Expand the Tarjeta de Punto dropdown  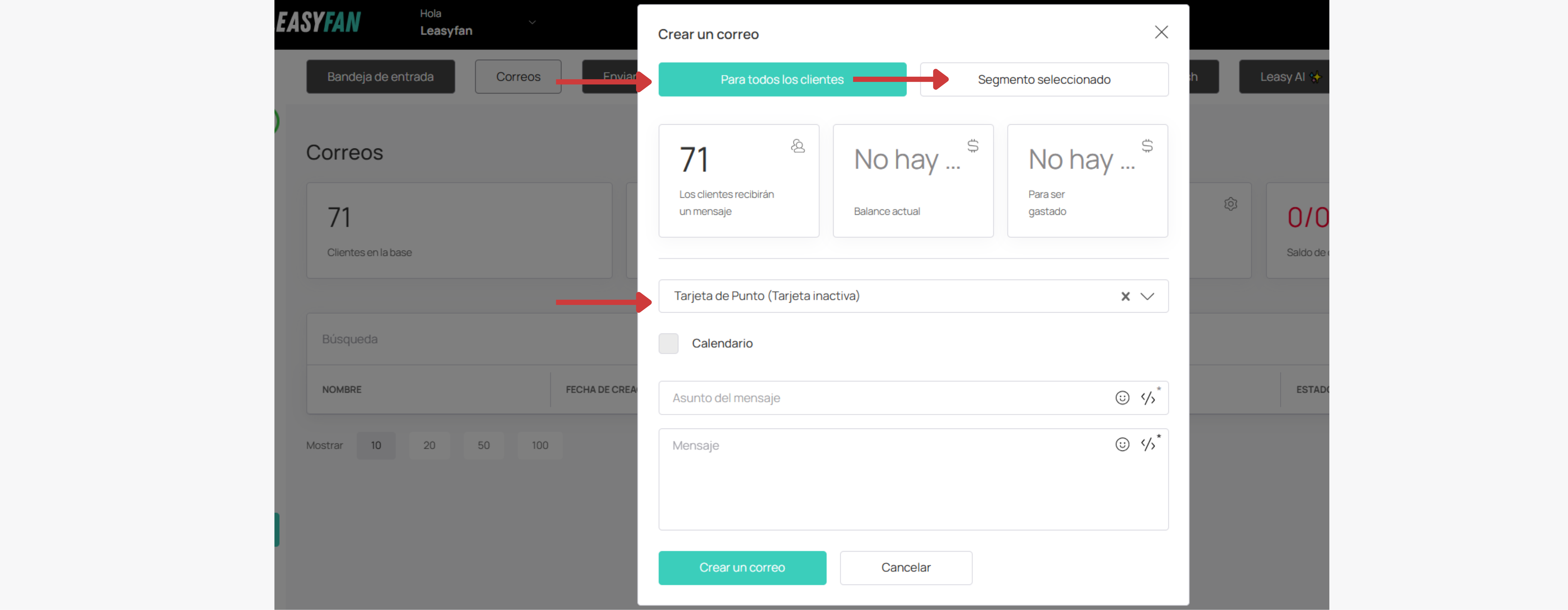pyautogui.click(x=1147, y=296)
